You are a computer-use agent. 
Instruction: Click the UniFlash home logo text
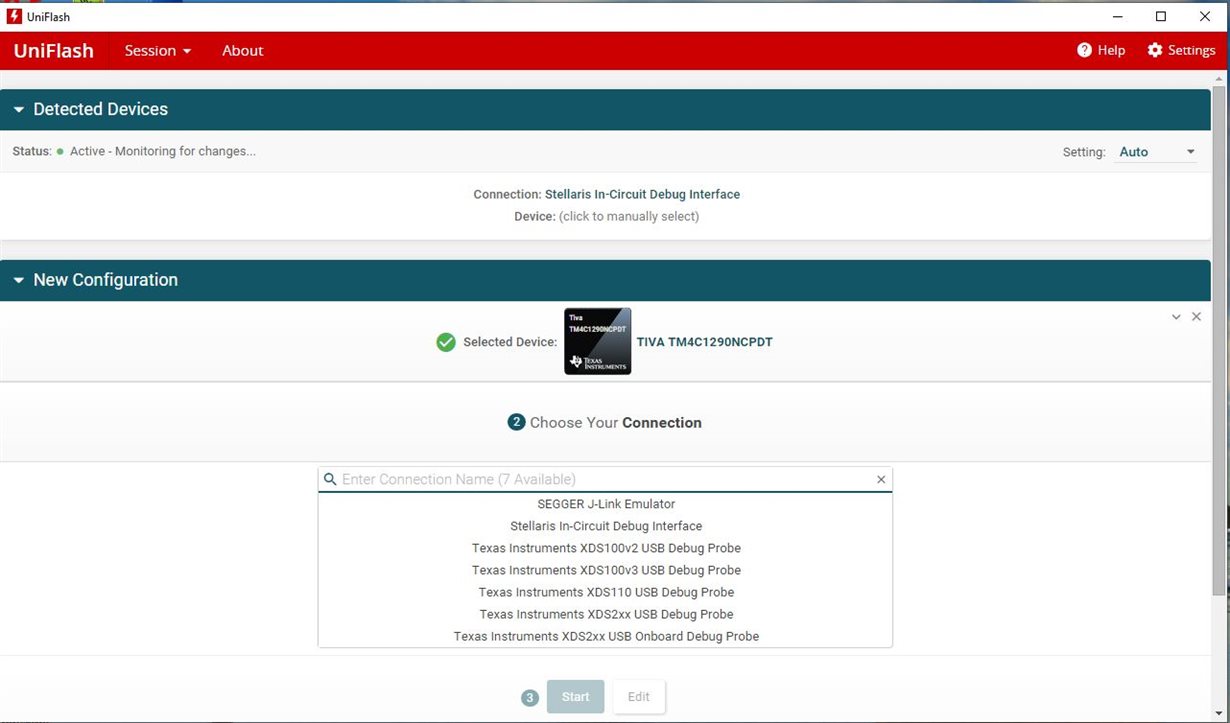point(54,51)
